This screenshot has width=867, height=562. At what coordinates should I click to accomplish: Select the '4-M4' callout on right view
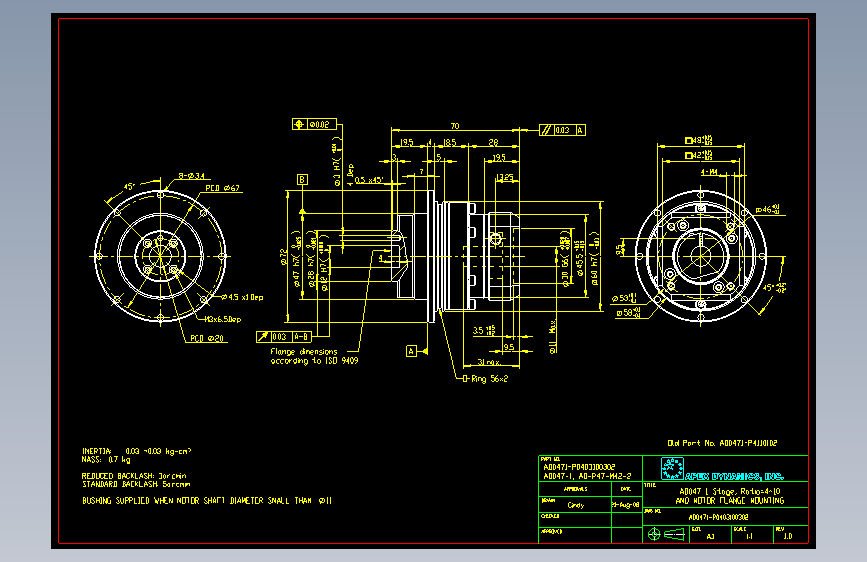pyautogui.click(x=709, y=172)
